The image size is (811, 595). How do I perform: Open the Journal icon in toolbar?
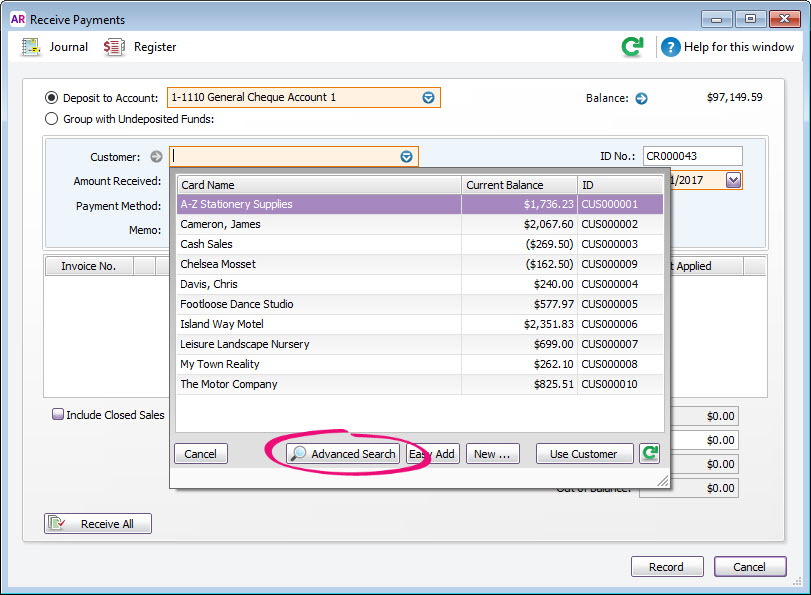[31, 47]
